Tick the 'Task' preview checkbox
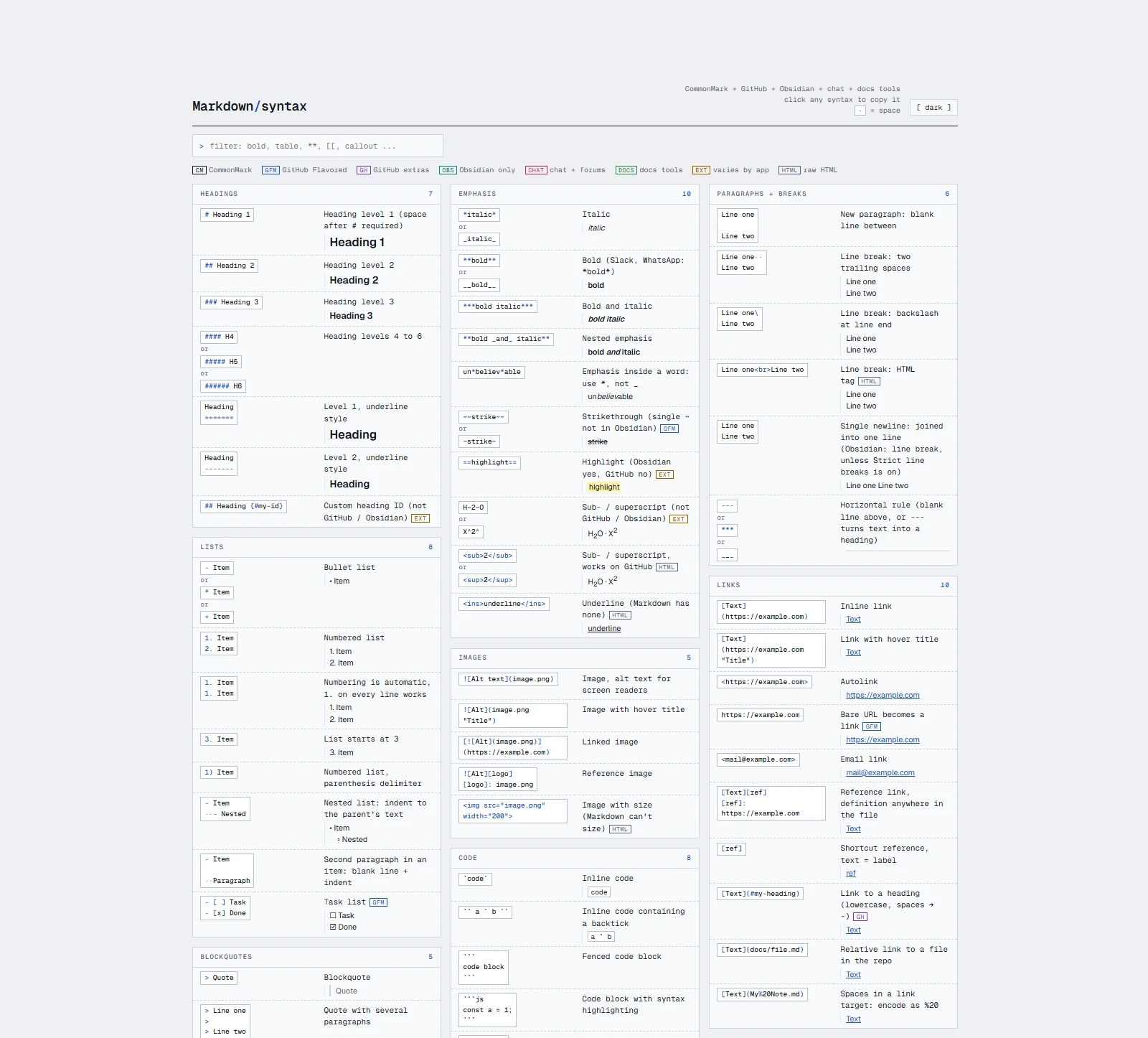Screen dimensions: 1148x1038 pos(333,916)
